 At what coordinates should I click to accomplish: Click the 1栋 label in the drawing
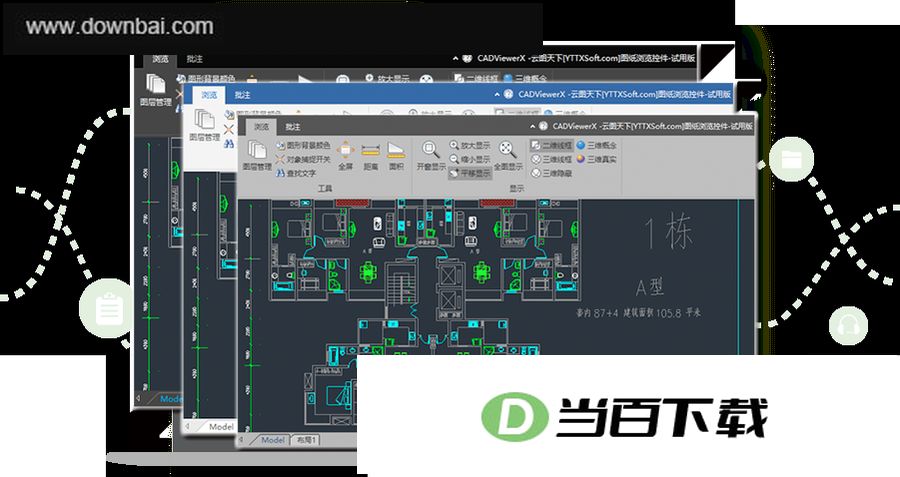[668, 233]
